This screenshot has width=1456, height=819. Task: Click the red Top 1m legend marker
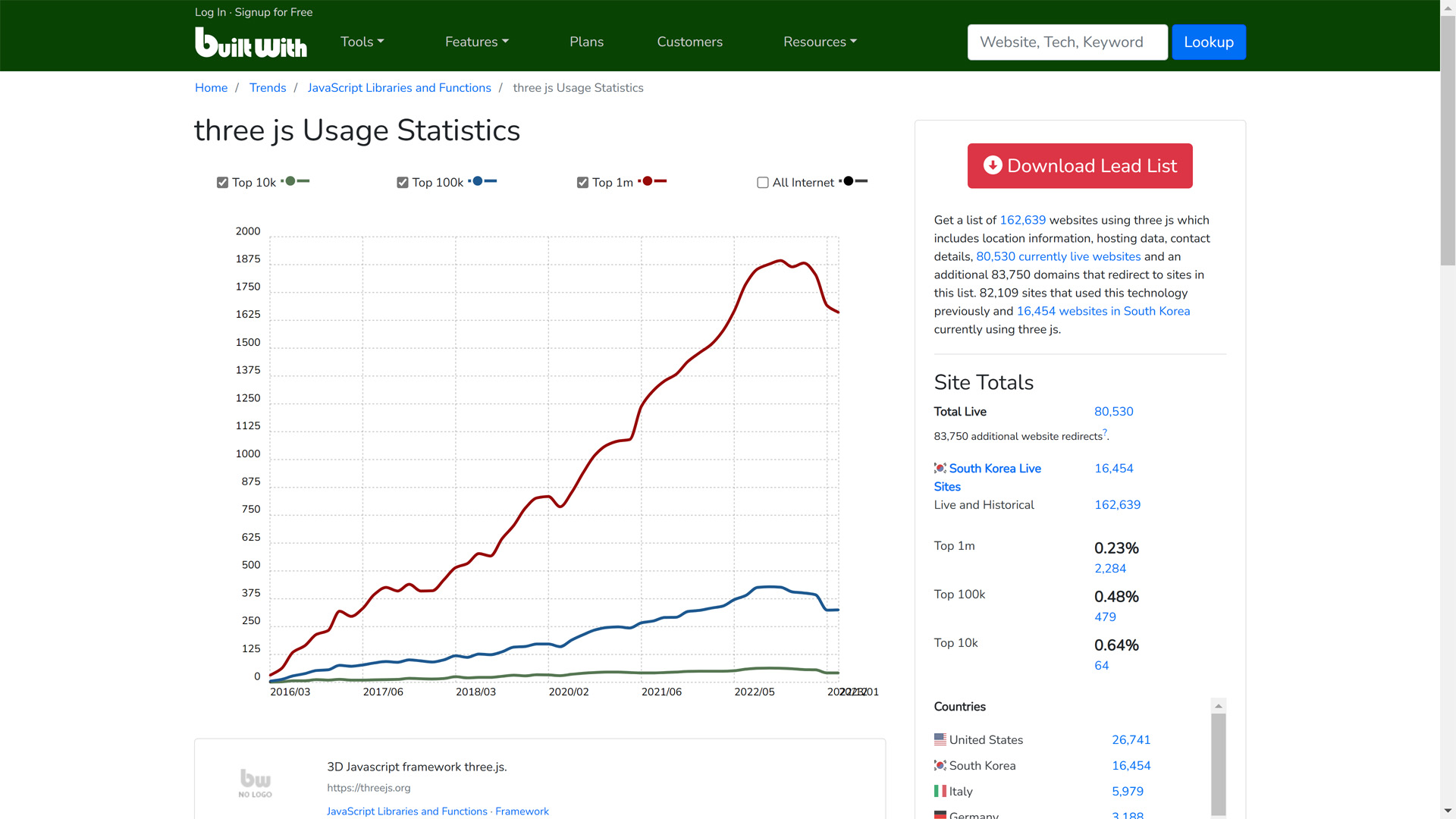point(653,181)
